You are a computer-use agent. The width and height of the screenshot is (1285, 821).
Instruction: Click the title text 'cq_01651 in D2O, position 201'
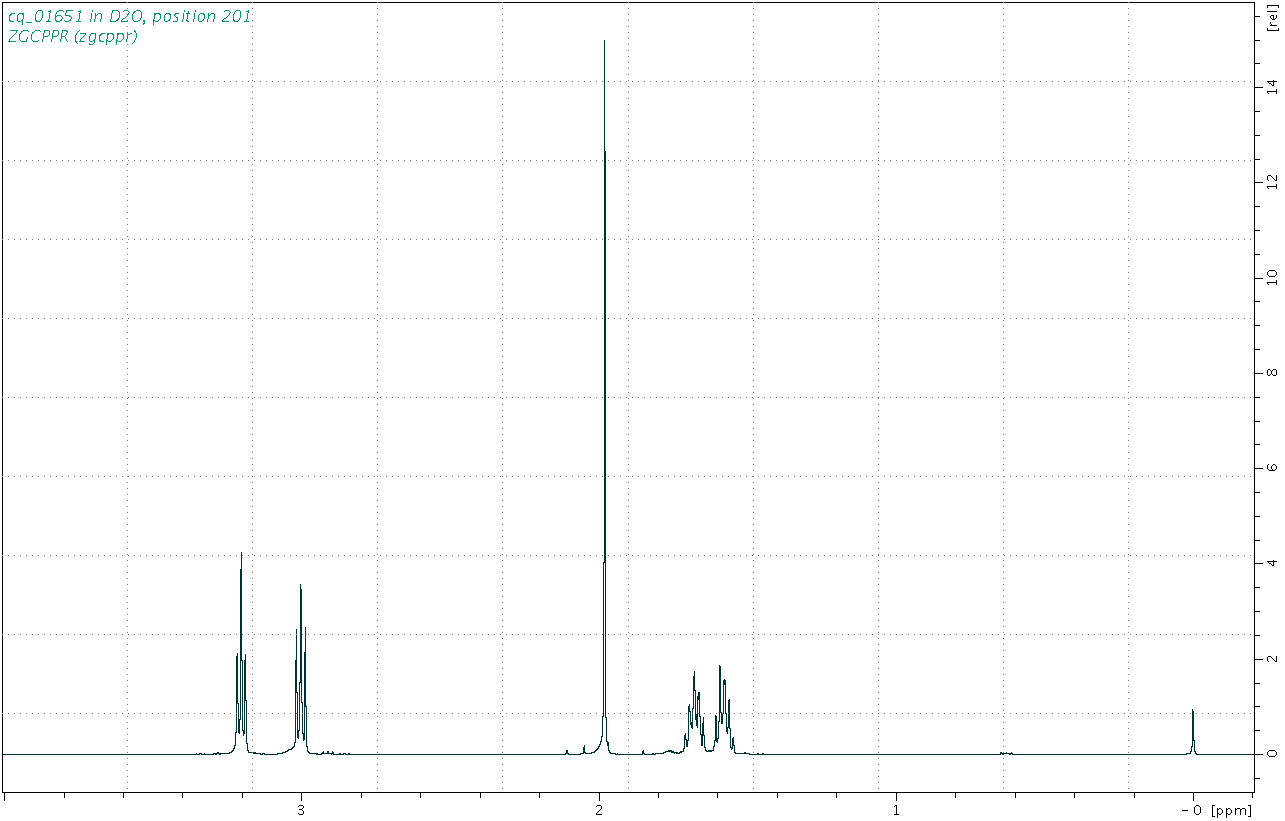click(129, 17)
